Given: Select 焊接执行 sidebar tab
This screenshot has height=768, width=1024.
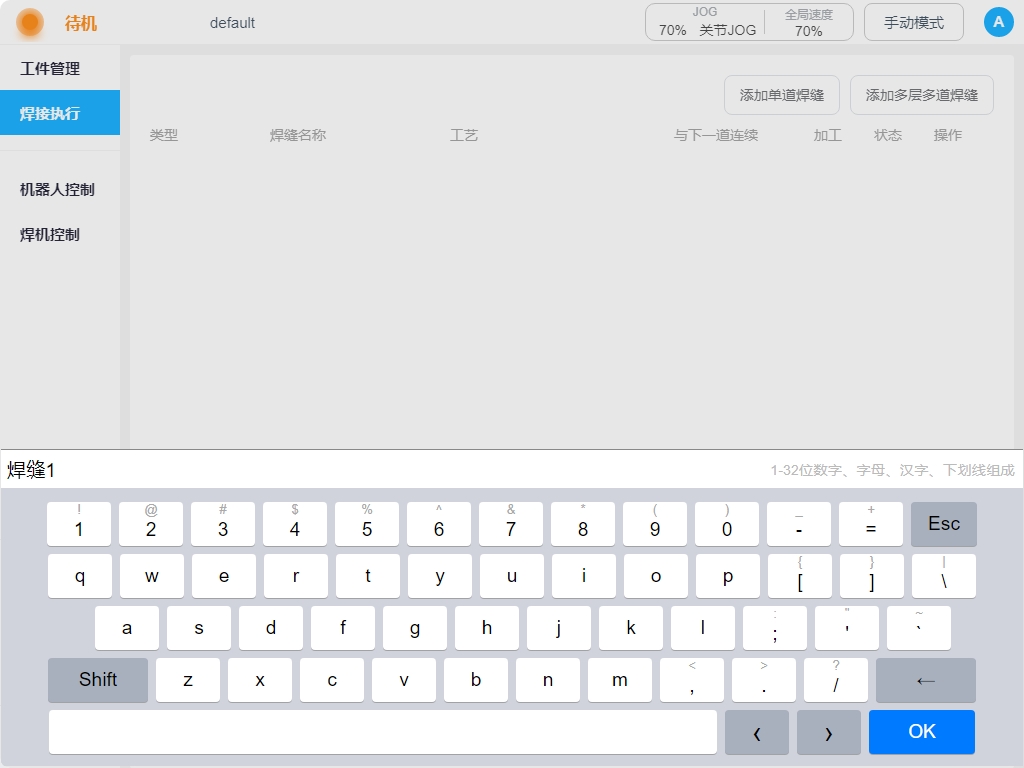Looking at the screenshot, I should [50, 113].
